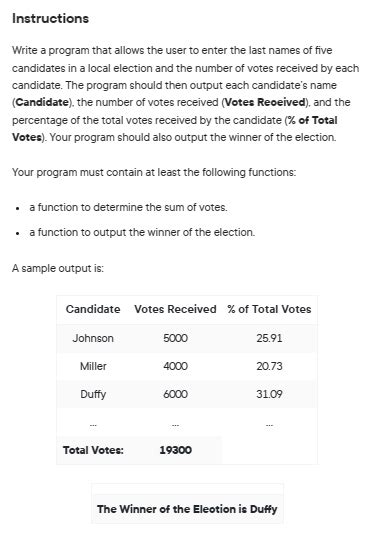Click the Candidate column header
Screen dimensions: 375x543
pos(93,309)
